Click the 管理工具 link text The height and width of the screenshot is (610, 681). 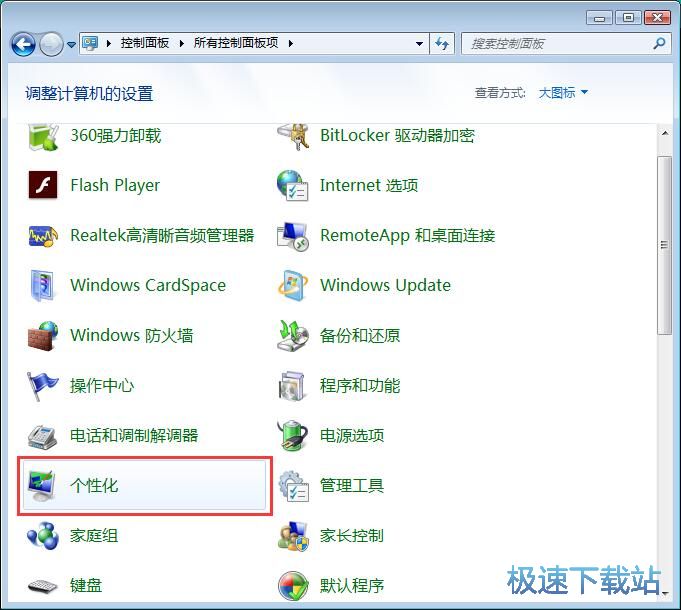coord(352,485)
